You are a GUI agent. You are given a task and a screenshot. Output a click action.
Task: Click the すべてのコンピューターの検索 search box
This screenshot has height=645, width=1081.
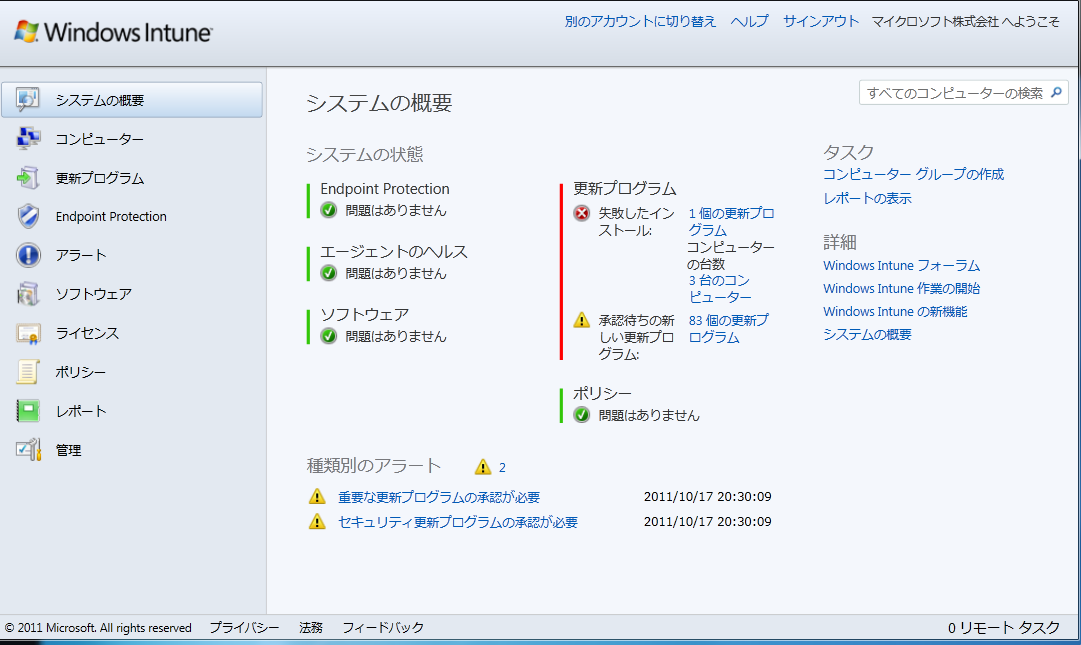[953, 93]
